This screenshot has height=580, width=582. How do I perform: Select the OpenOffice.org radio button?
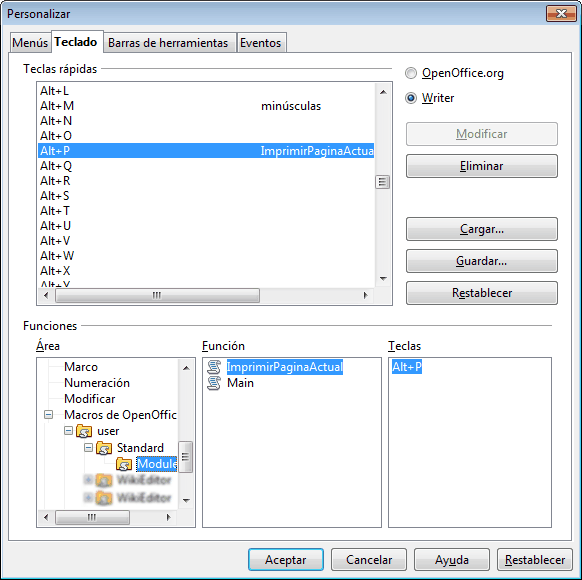tap(411, 73)
